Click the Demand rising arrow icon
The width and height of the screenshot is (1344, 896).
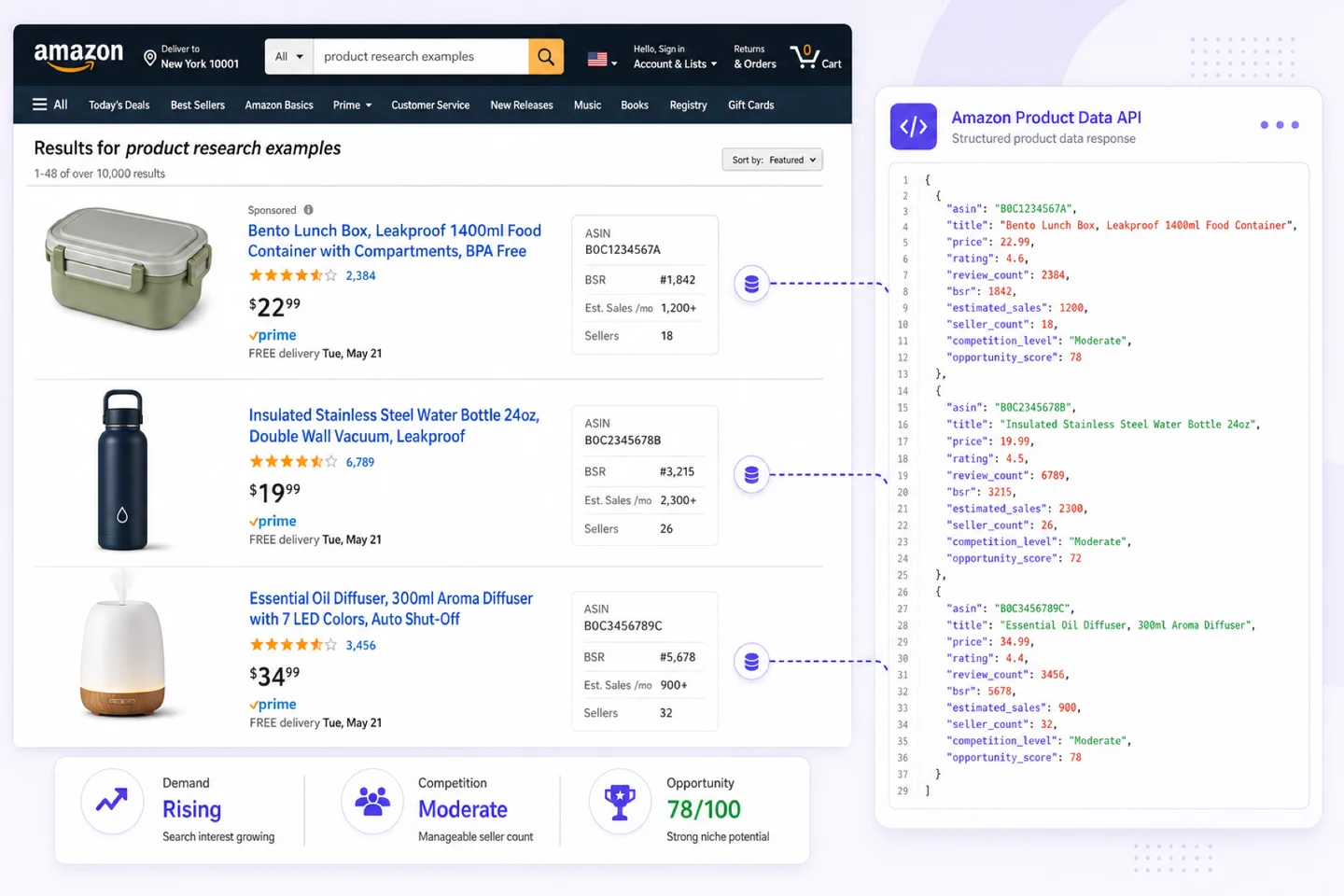112,801
